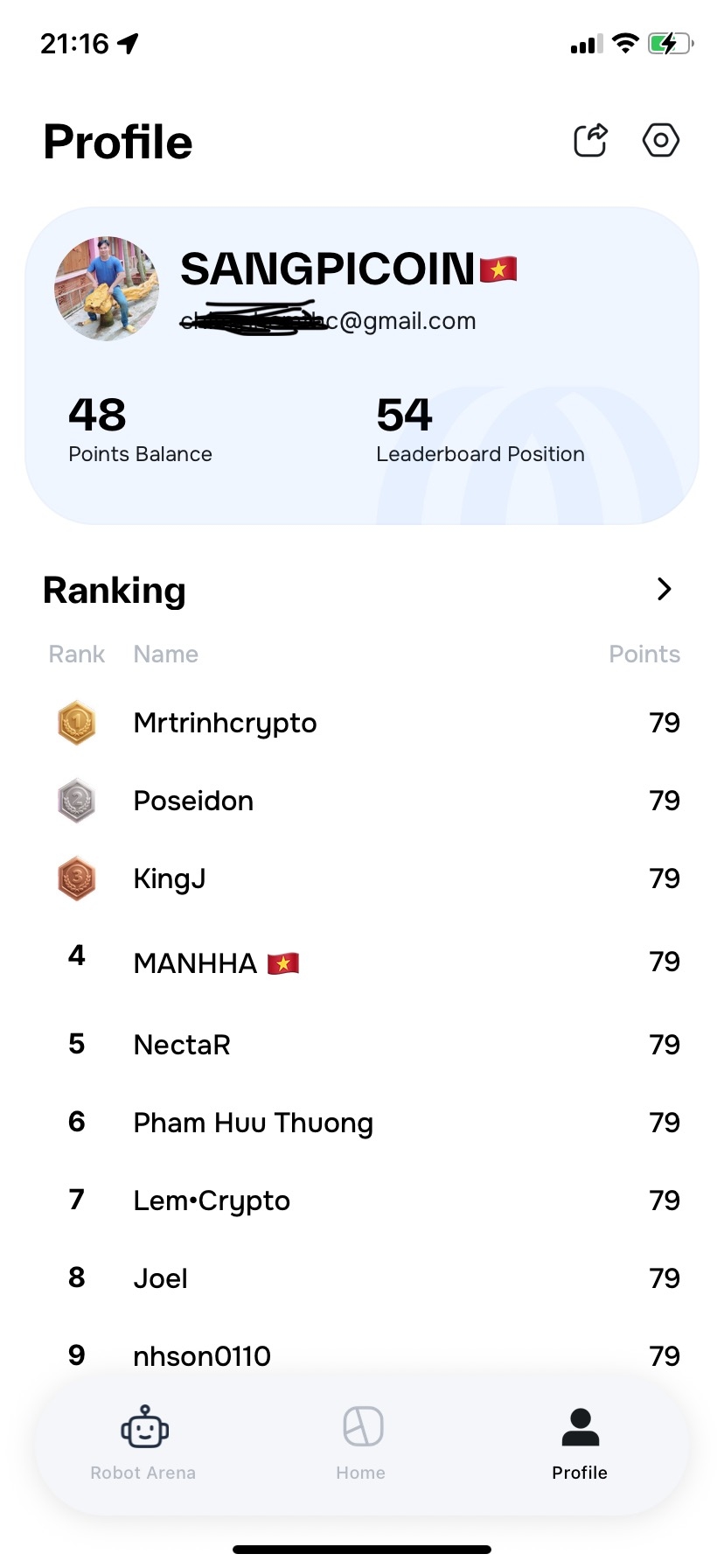
Task: Tap the share profile icon
Action: pyautogui.click(x=590, y=140)
